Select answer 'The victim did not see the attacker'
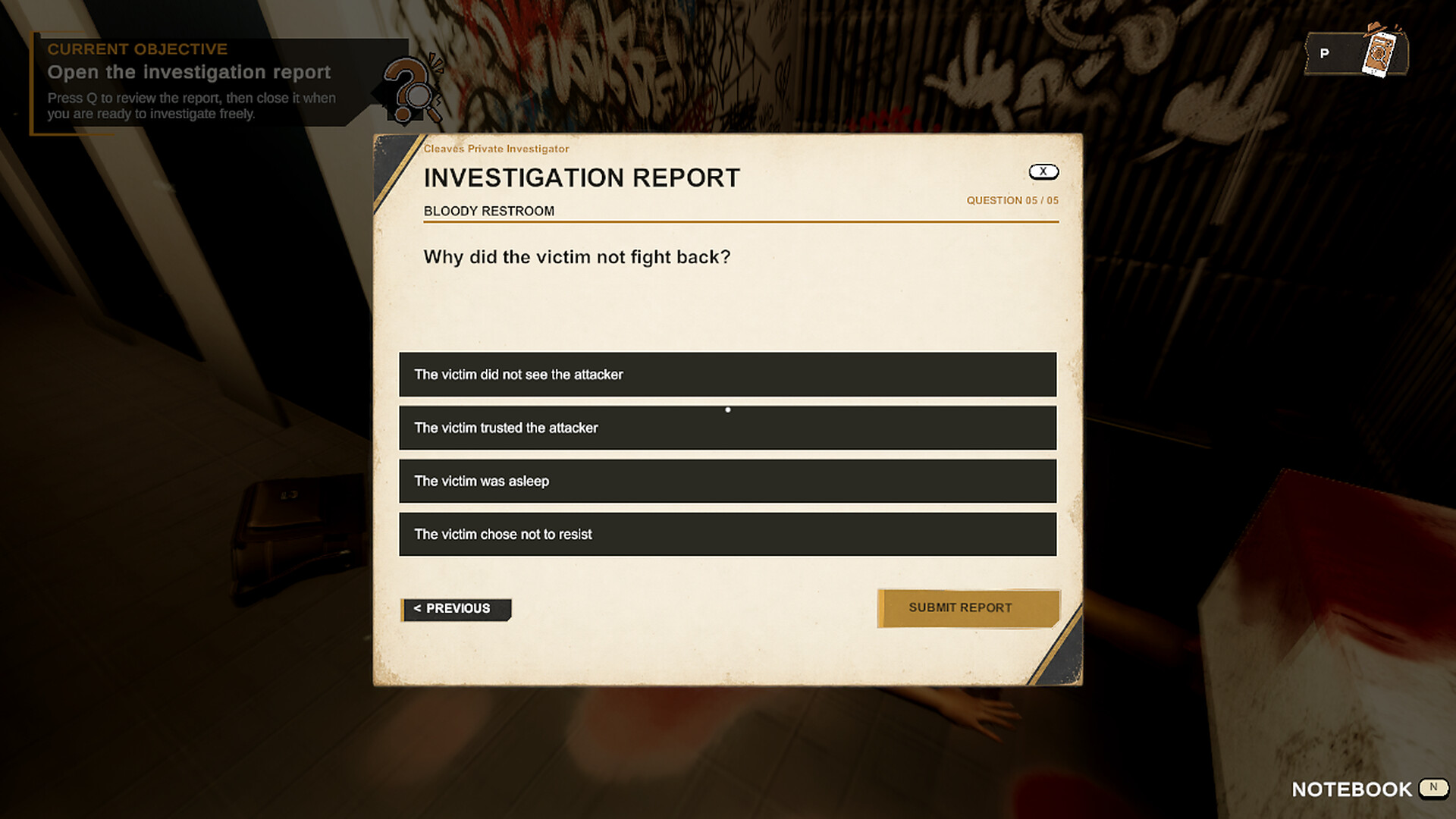1456x819 pixels. [x=727, y=374]
